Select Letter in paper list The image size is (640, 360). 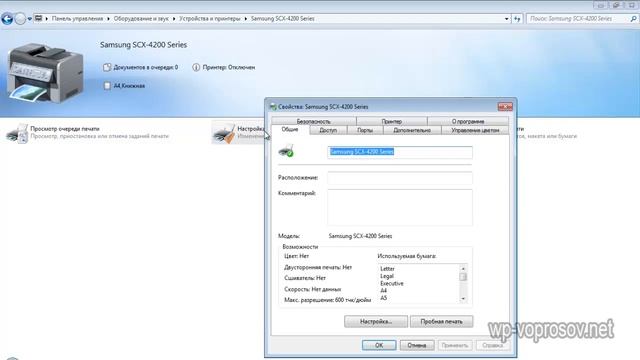click(x=387, y=269)
